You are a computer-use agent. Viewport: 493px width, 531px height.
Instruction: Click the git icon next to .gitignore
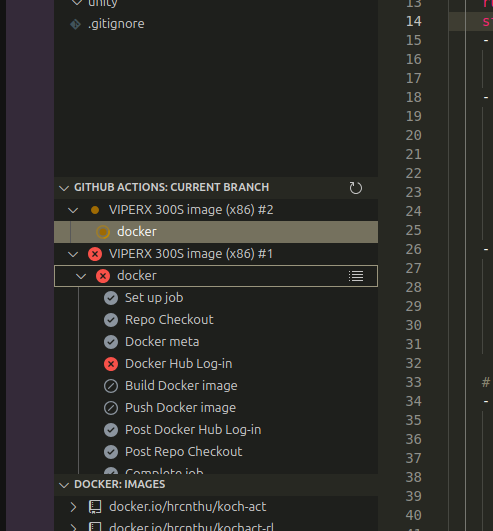point(75,24)
